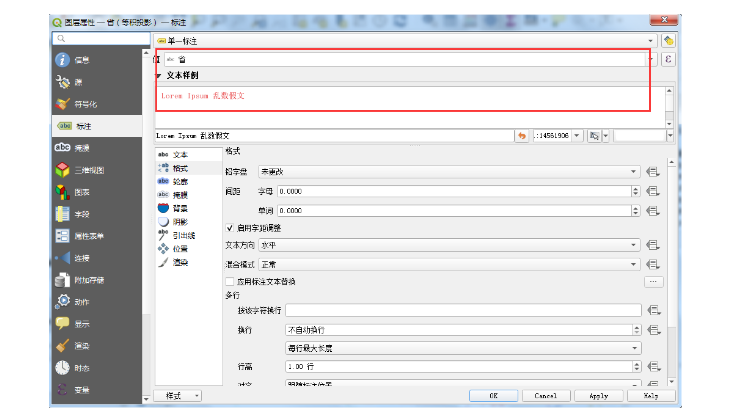
Task: Open the 混合模式 dropdown showing 正常
Action: click(449, 264)
